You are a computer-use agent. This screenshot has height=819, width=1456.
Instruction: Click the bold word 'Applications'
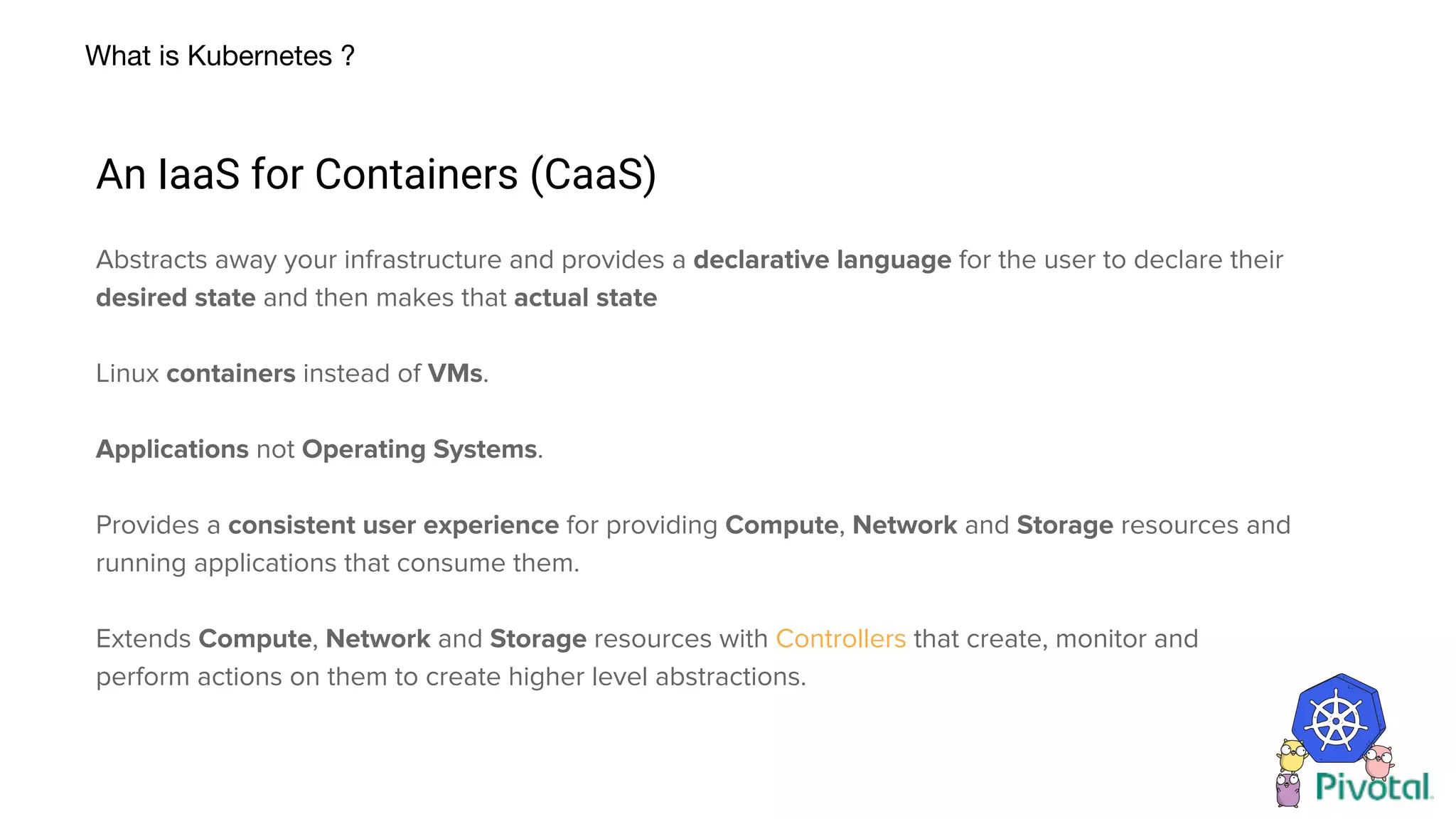pos(172,449)
